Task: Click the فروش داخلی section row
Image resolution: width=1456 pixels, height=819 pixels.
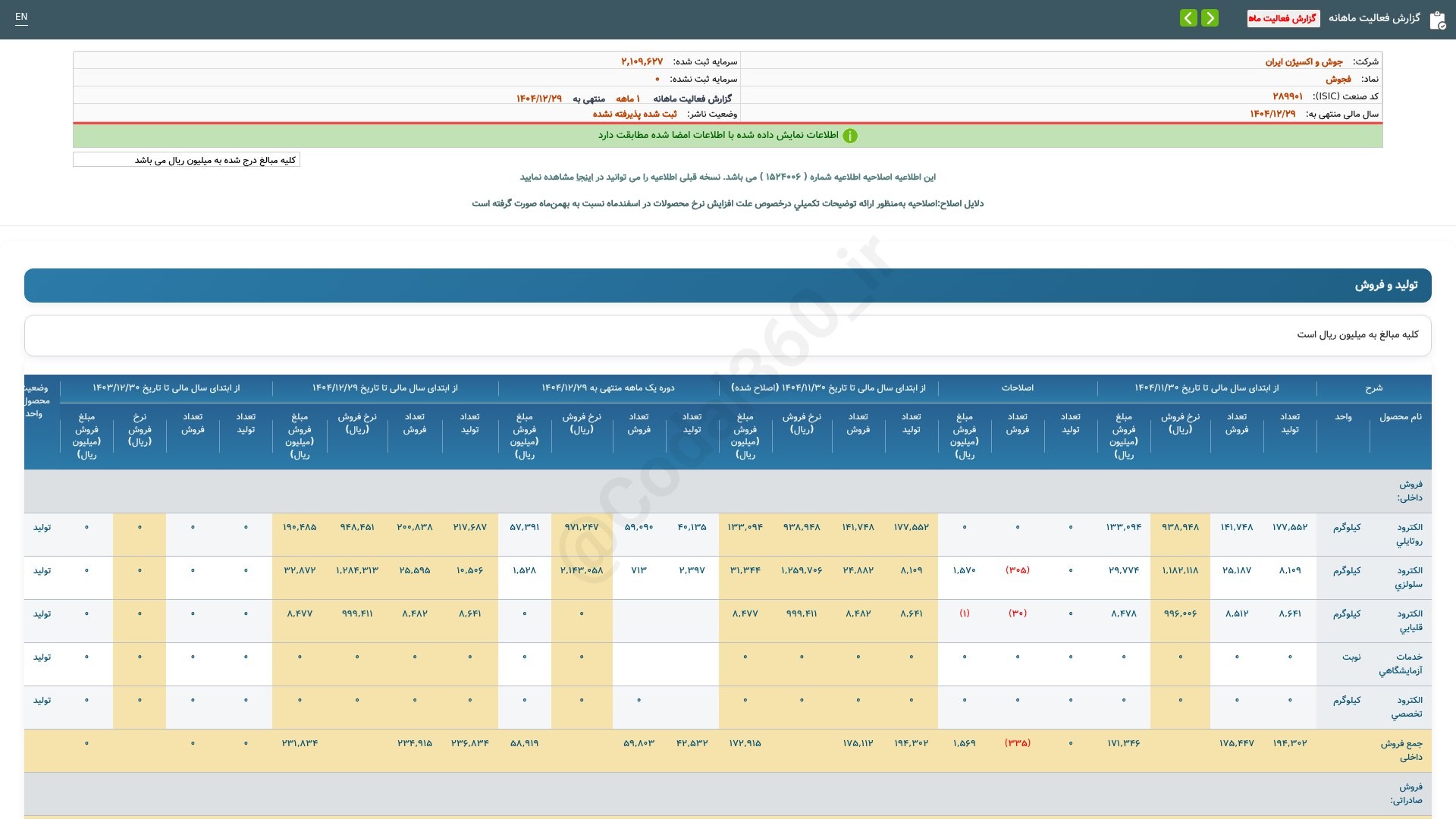Action: [728, 491]
